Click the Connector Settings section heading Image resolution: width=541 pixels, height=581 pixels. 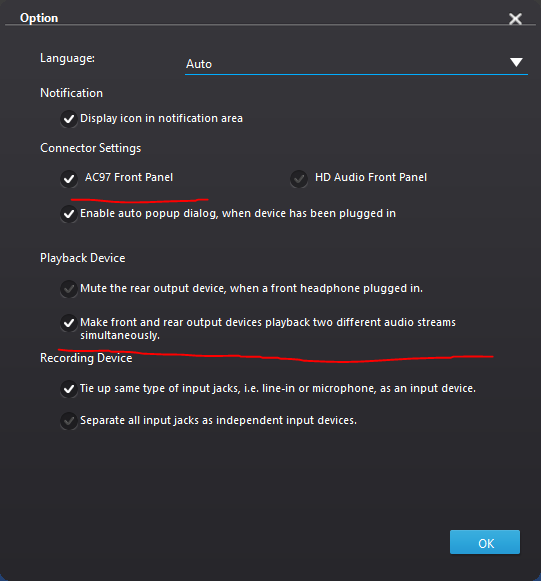coord(90,148)
